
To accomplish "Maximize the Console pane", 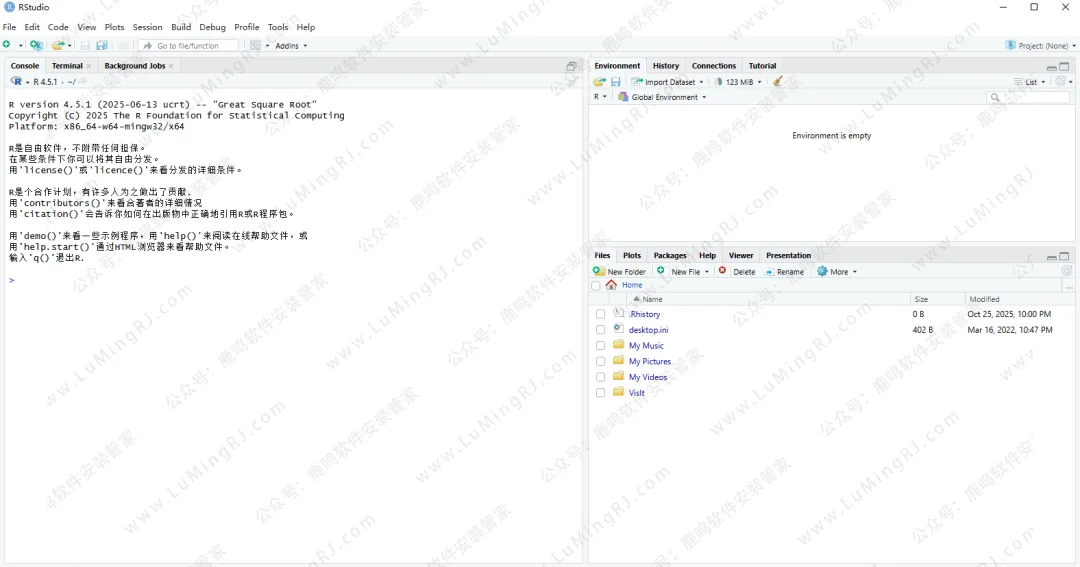I will click(x=572, y=66).
